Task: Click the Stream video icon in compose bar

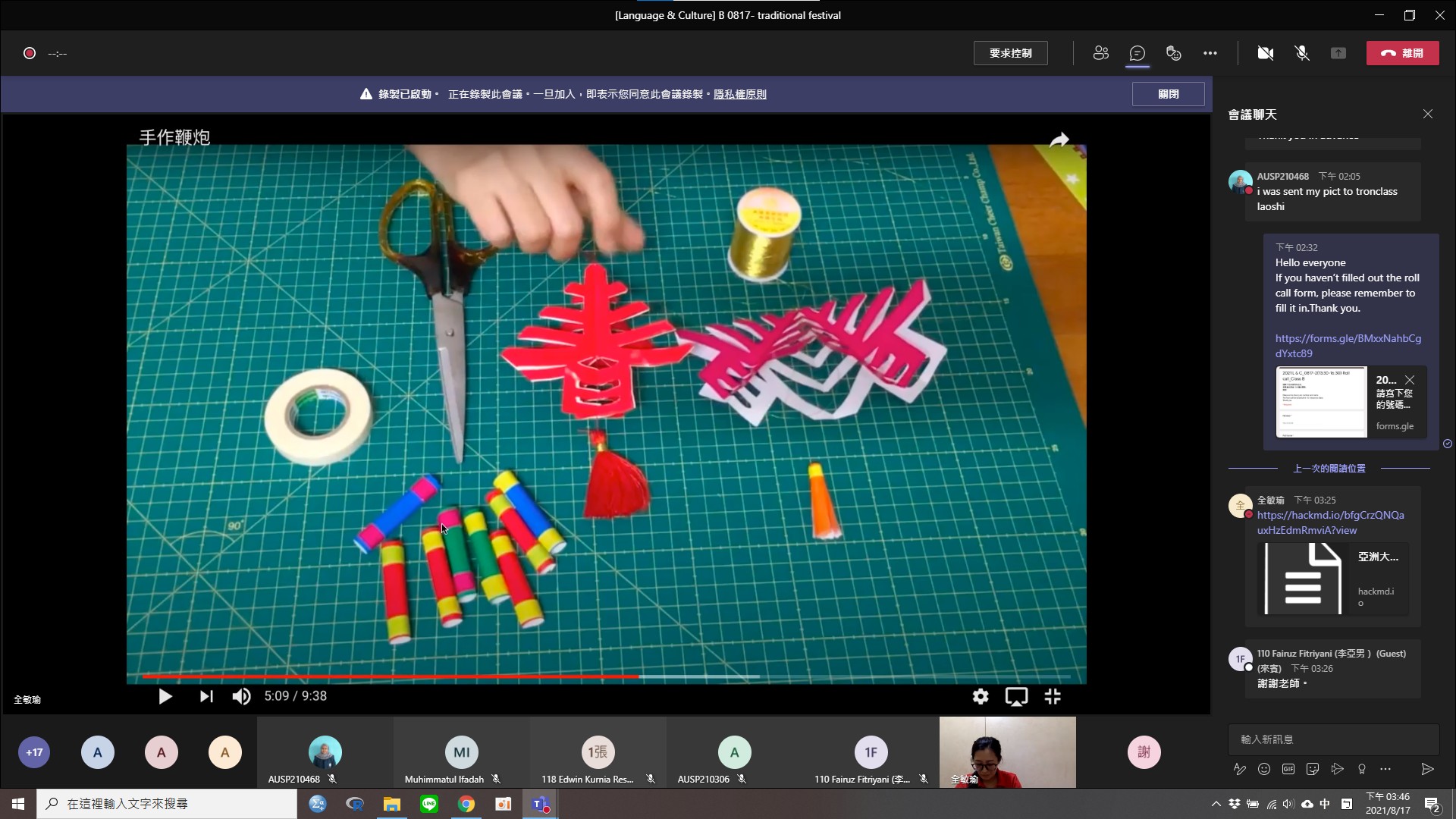Action: tap(1337, 769)
